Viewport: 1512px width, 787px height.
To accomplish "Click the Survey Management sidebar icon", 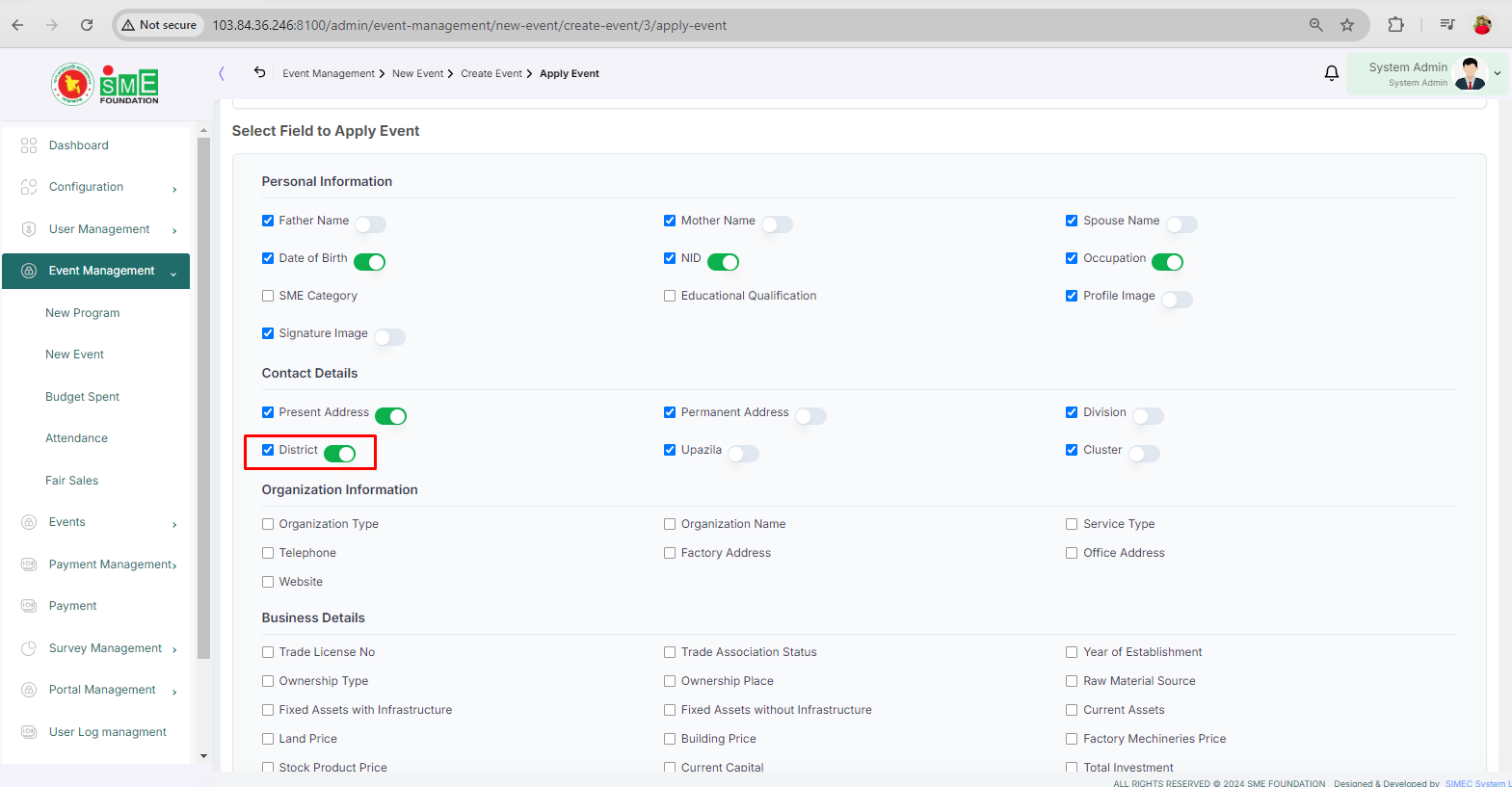I will pyautogui.click(x=29, y=648).
